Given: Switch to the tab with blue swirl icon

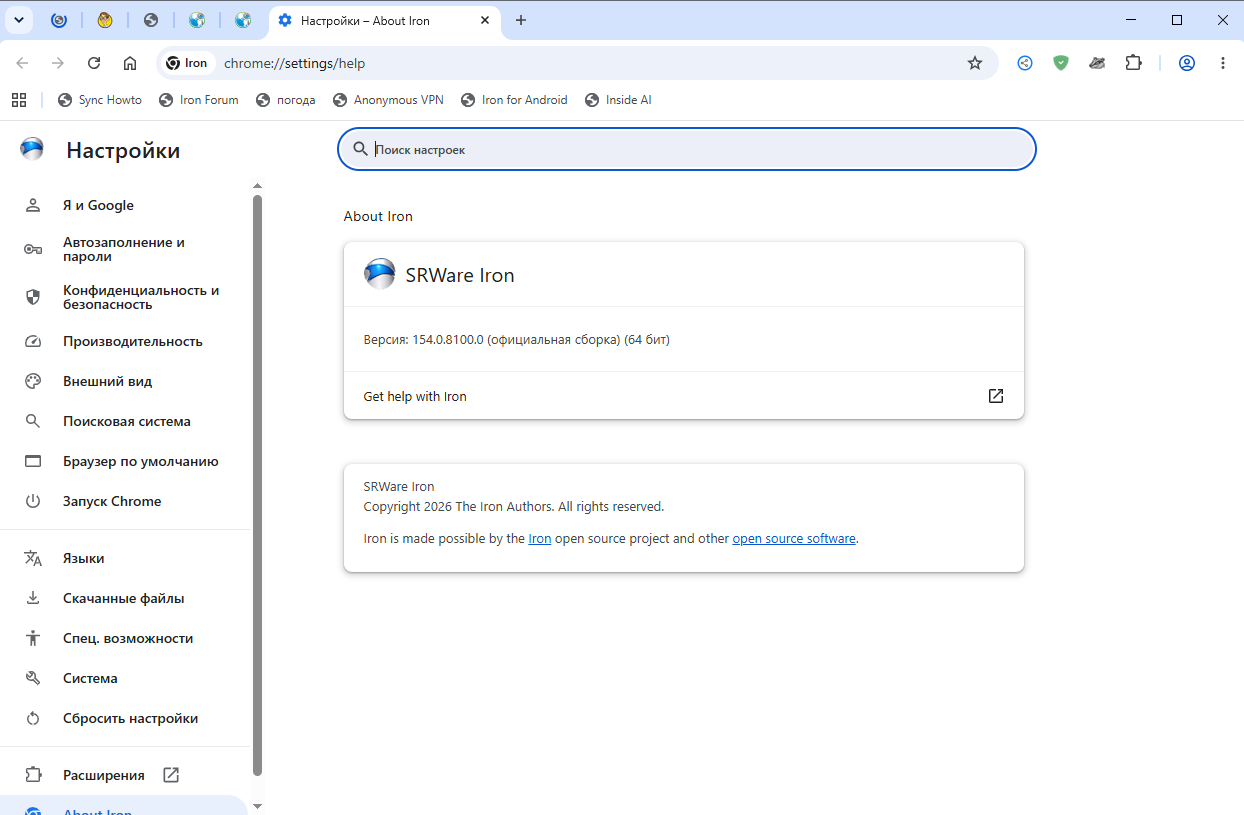Looking at the screenshot, I should pos(59,20).
